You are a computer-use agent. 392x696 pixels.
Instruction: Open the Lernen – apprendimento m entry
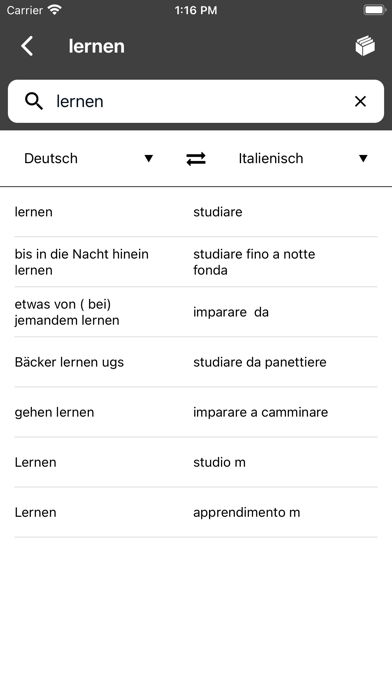tap(196, 513)
